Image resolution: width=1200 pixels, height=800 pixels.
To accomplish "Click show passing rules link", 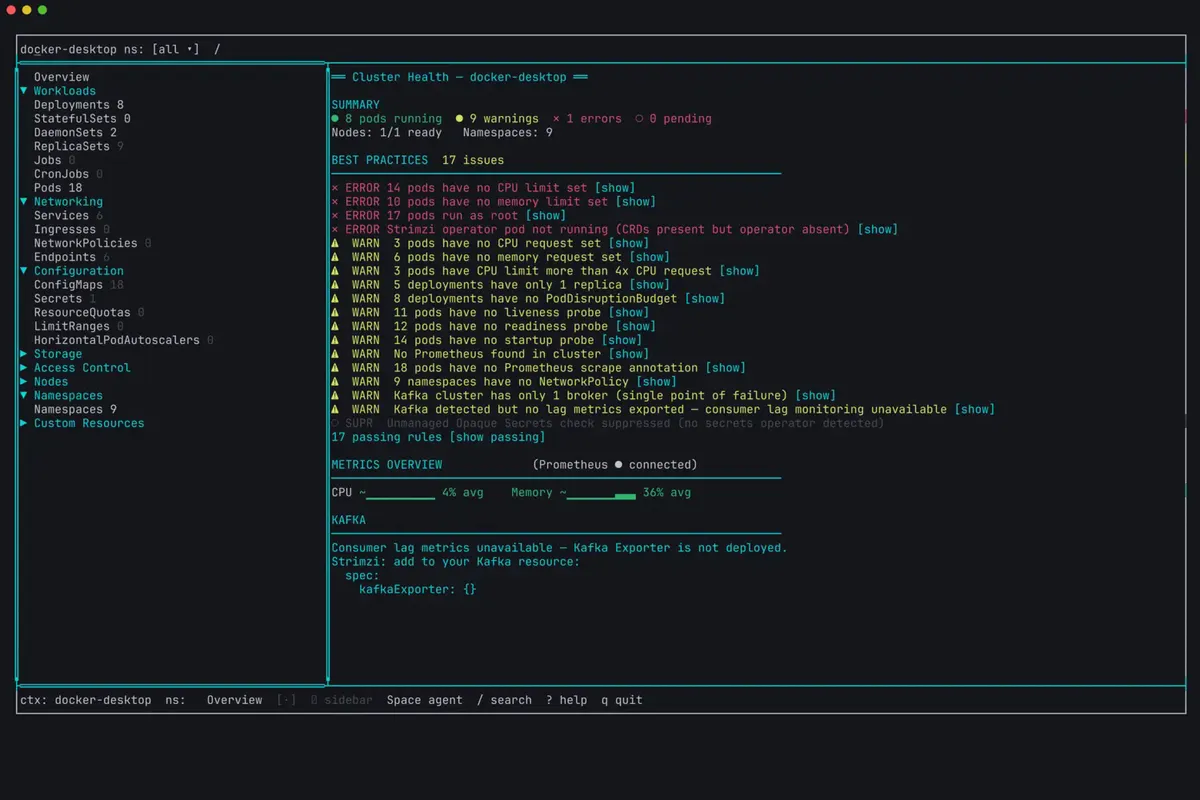I will pyautogui.click(x=497, y=437).
